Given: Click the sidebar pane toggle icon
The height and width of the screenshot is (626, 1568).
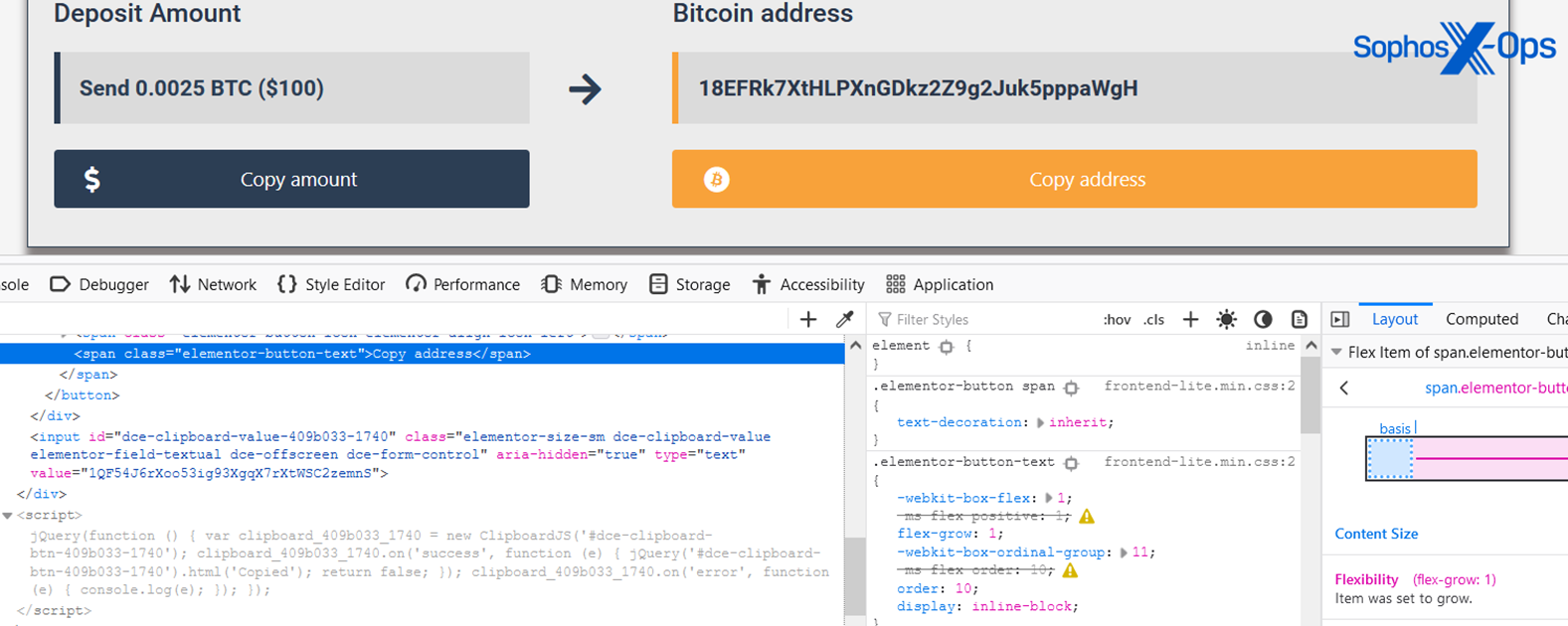Looking at the screenshot, I should 1340,319.
